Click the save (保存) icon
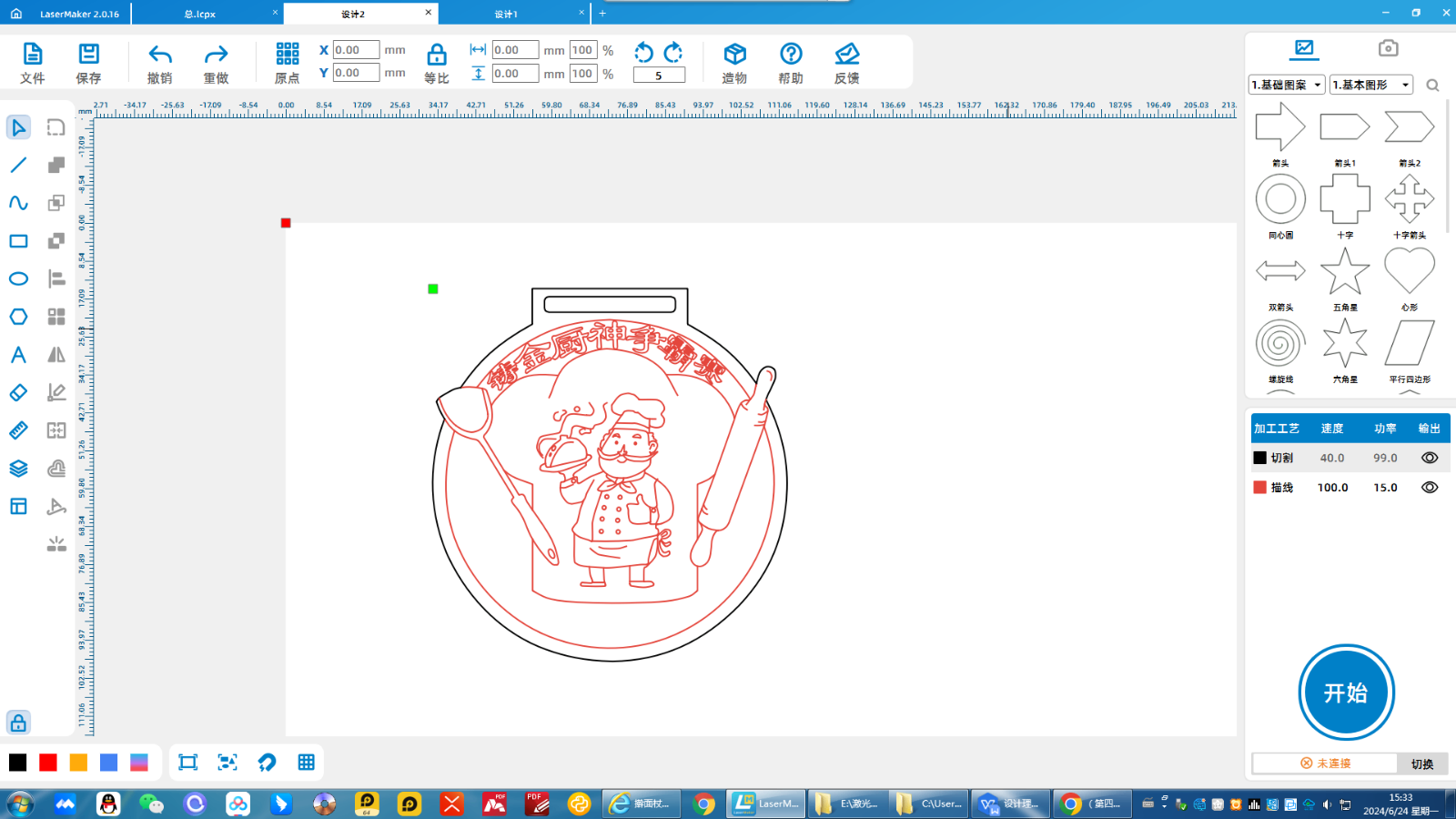Viewport: 1456px width, 819px height. pos(88,63)
